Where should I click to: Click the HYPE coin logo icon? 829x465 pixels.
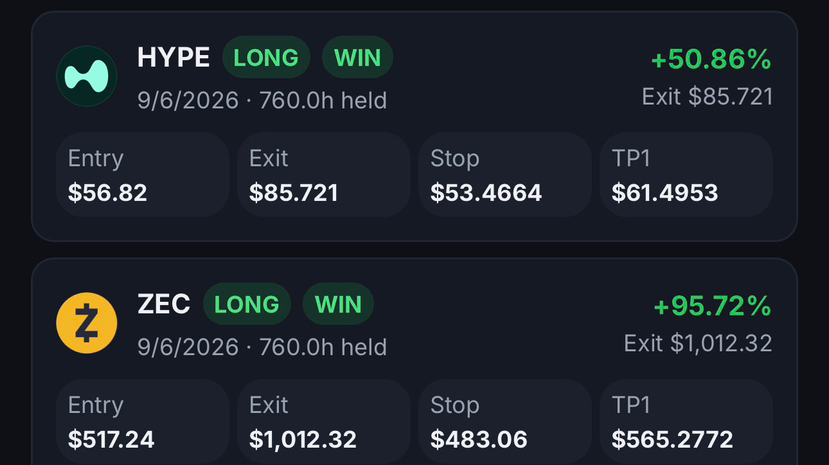coord(87,76)
